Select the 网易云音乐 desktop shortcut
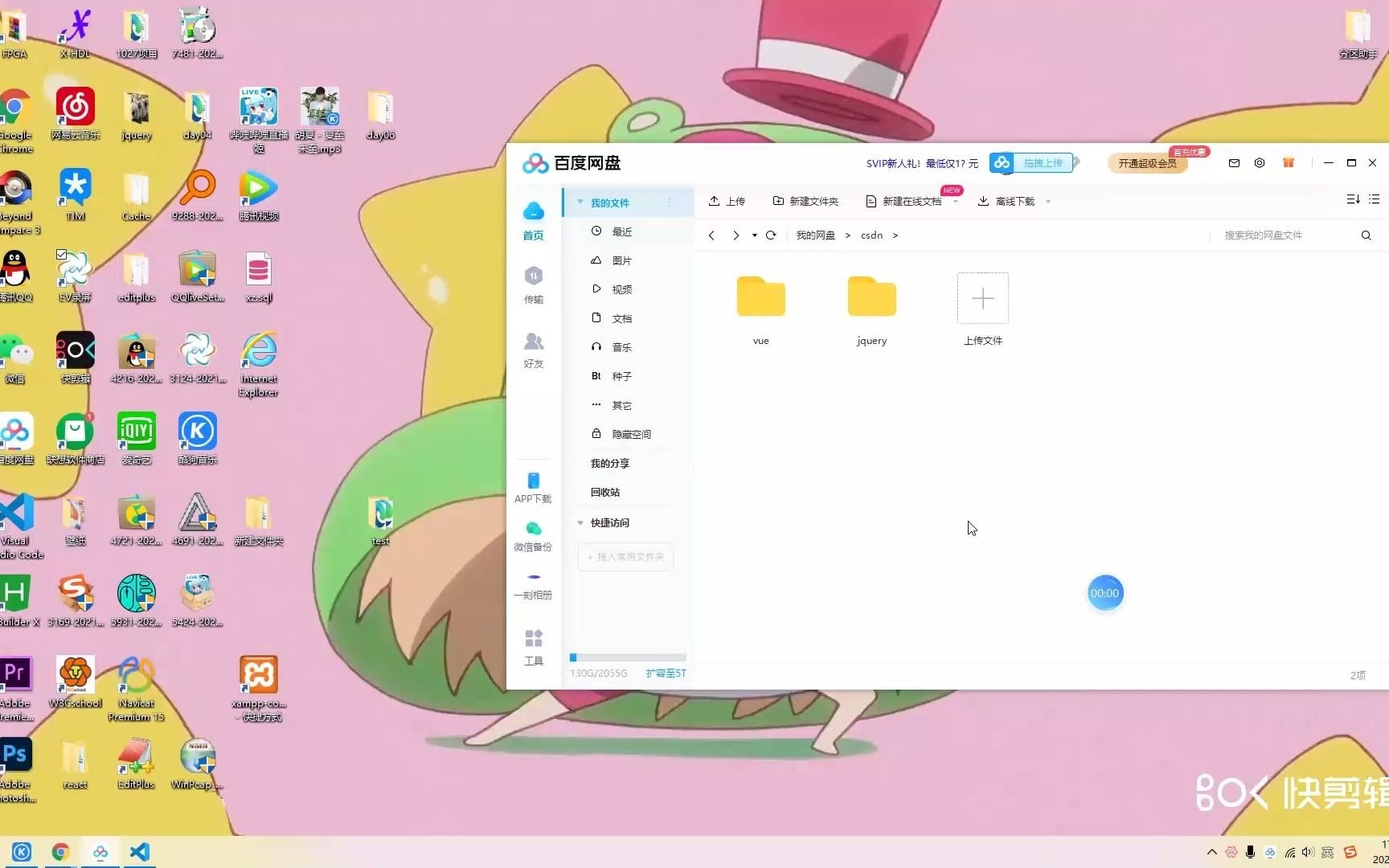Screen dimensions: 1389x868 tap(76, 115)
